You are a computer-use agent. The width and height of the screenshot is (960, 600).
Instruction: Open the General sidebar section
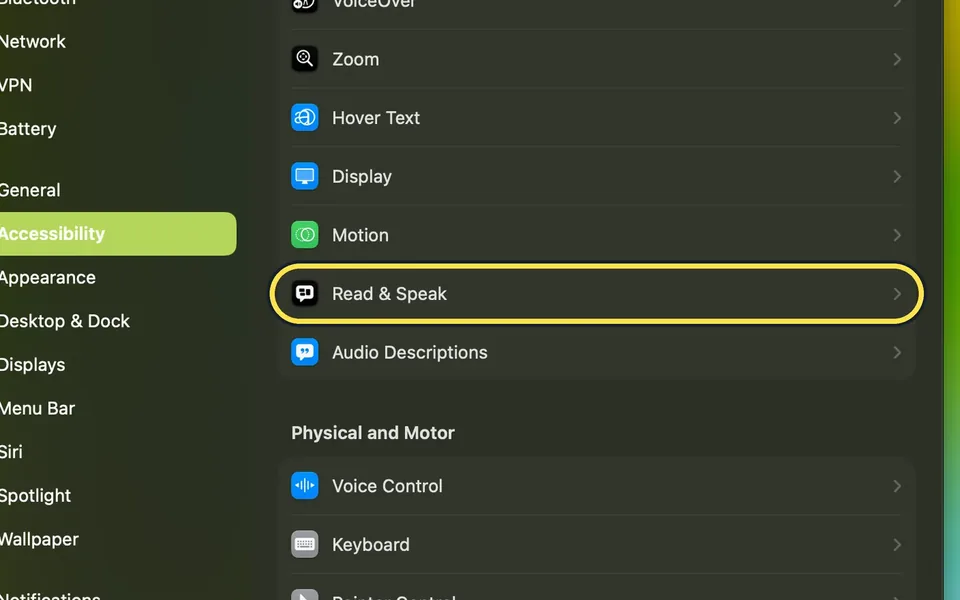(29, 190)
